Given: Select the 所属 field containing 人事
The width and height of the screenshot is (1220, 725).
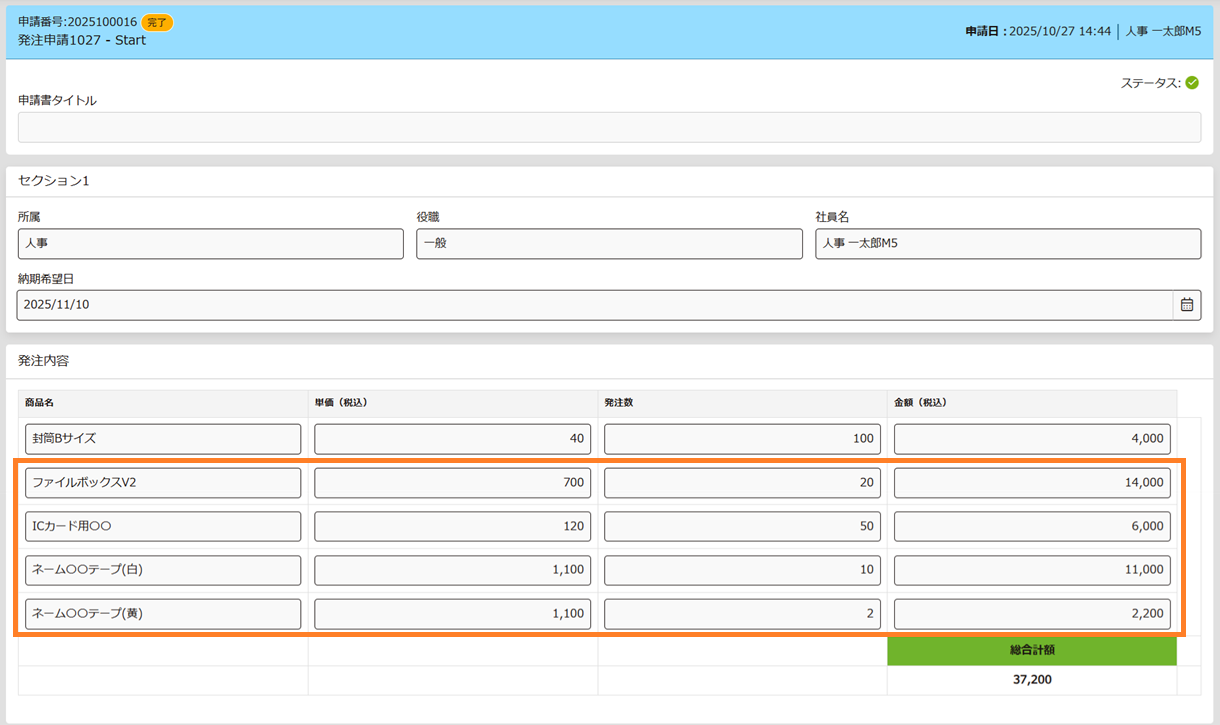Looking at the screenshot, I should tap(211, 244).
